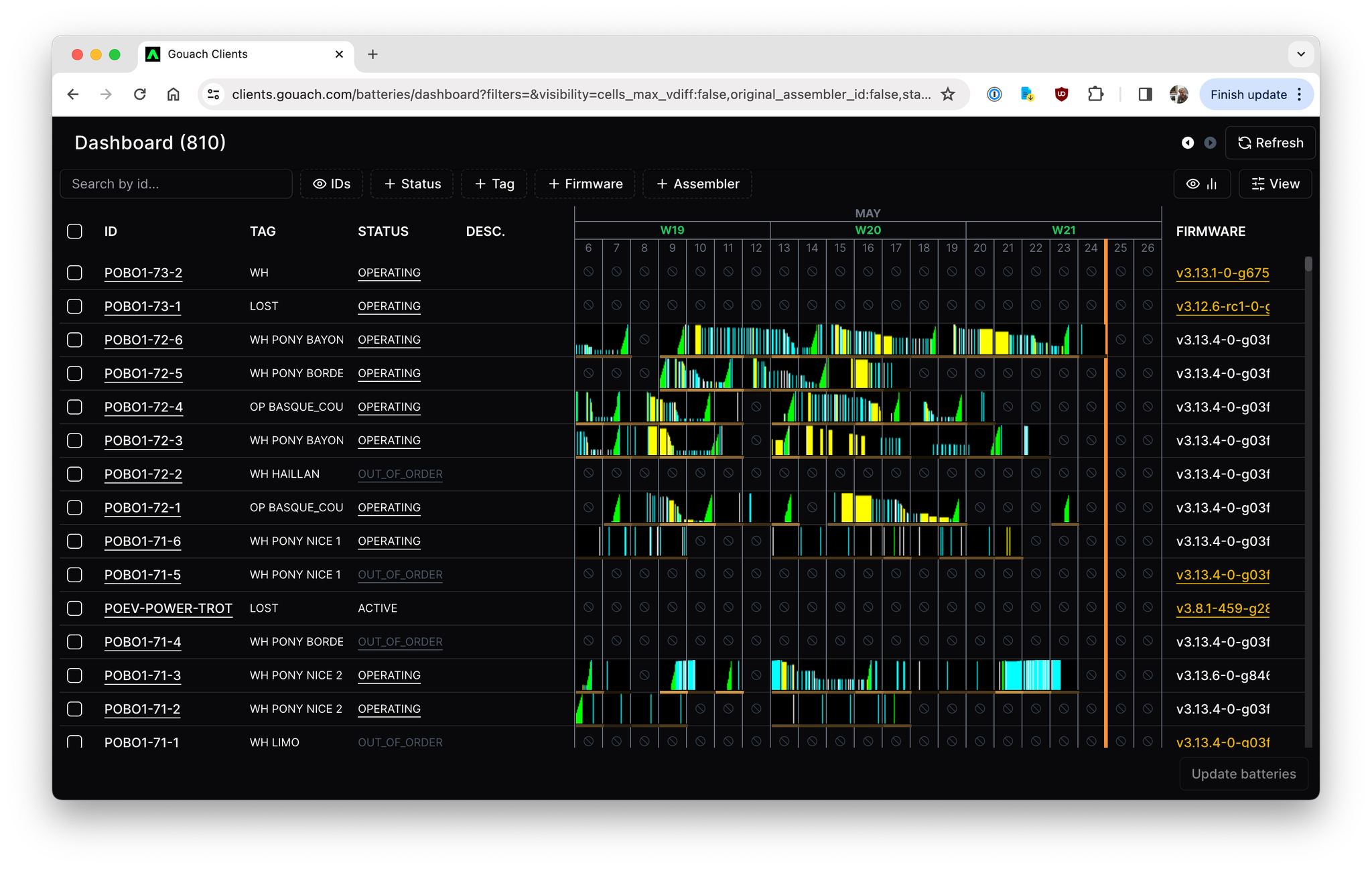Check the box for POBO1-73-2
This screenshot has width=1372, height=869.
(74, 273)
